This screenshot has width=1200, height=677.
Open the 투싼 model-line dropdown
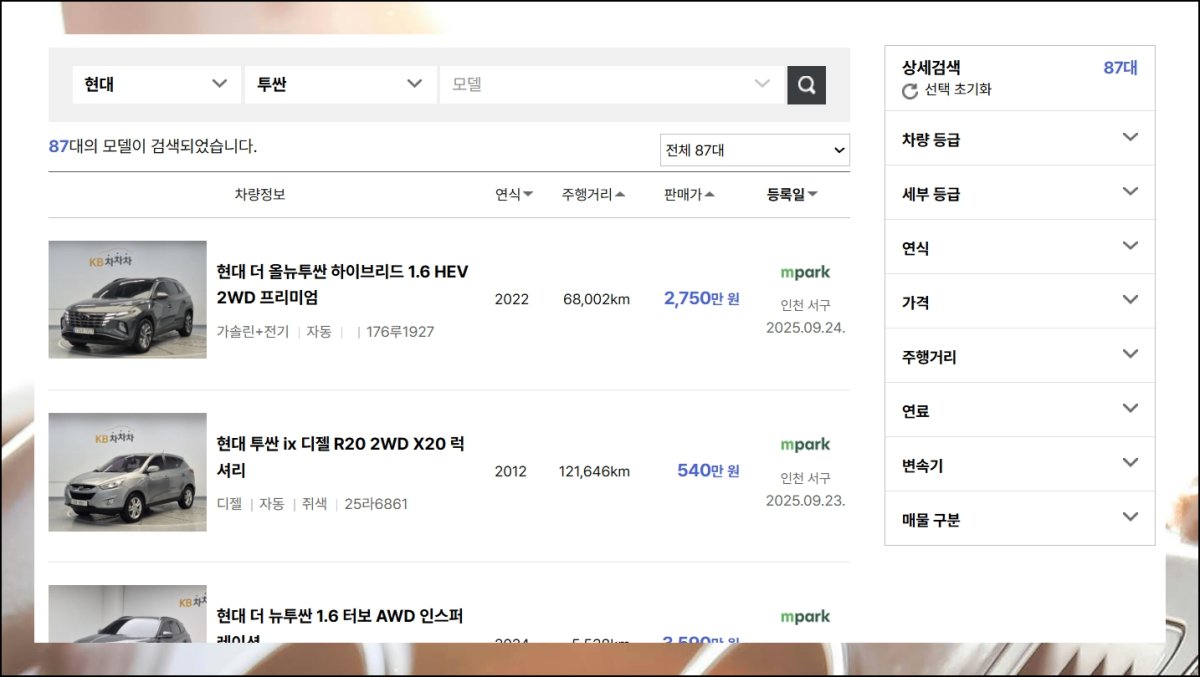[340, 85]
